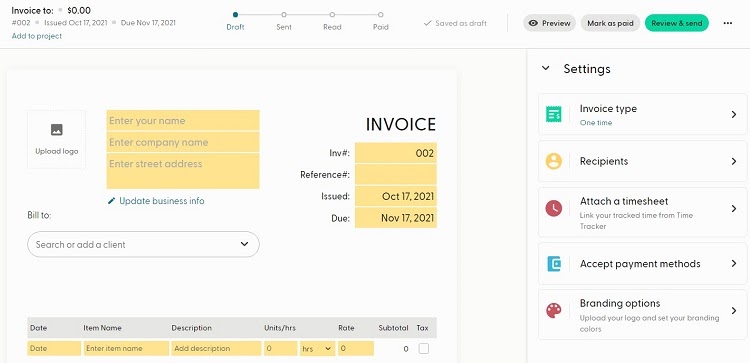Click the Invoice type receipt icon
Viewport: 750px width, 363px height.
pos(554,114)
